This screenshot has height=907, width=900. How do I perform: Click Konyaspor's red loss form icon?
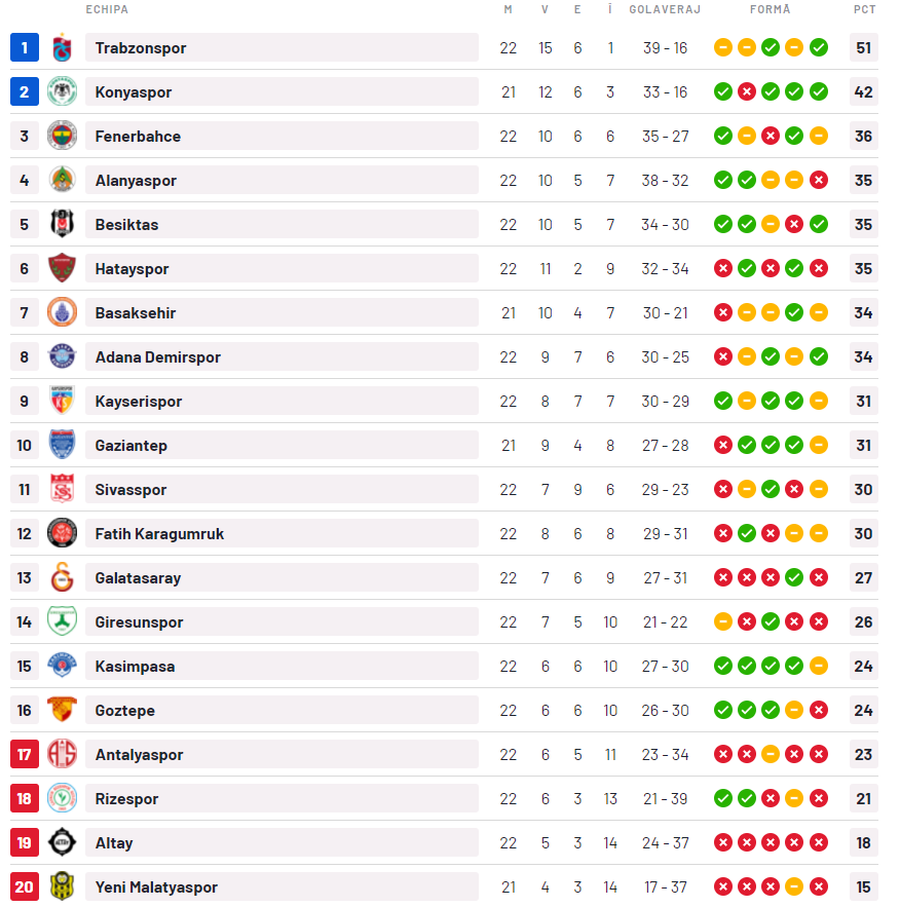(x=747, y=92)
